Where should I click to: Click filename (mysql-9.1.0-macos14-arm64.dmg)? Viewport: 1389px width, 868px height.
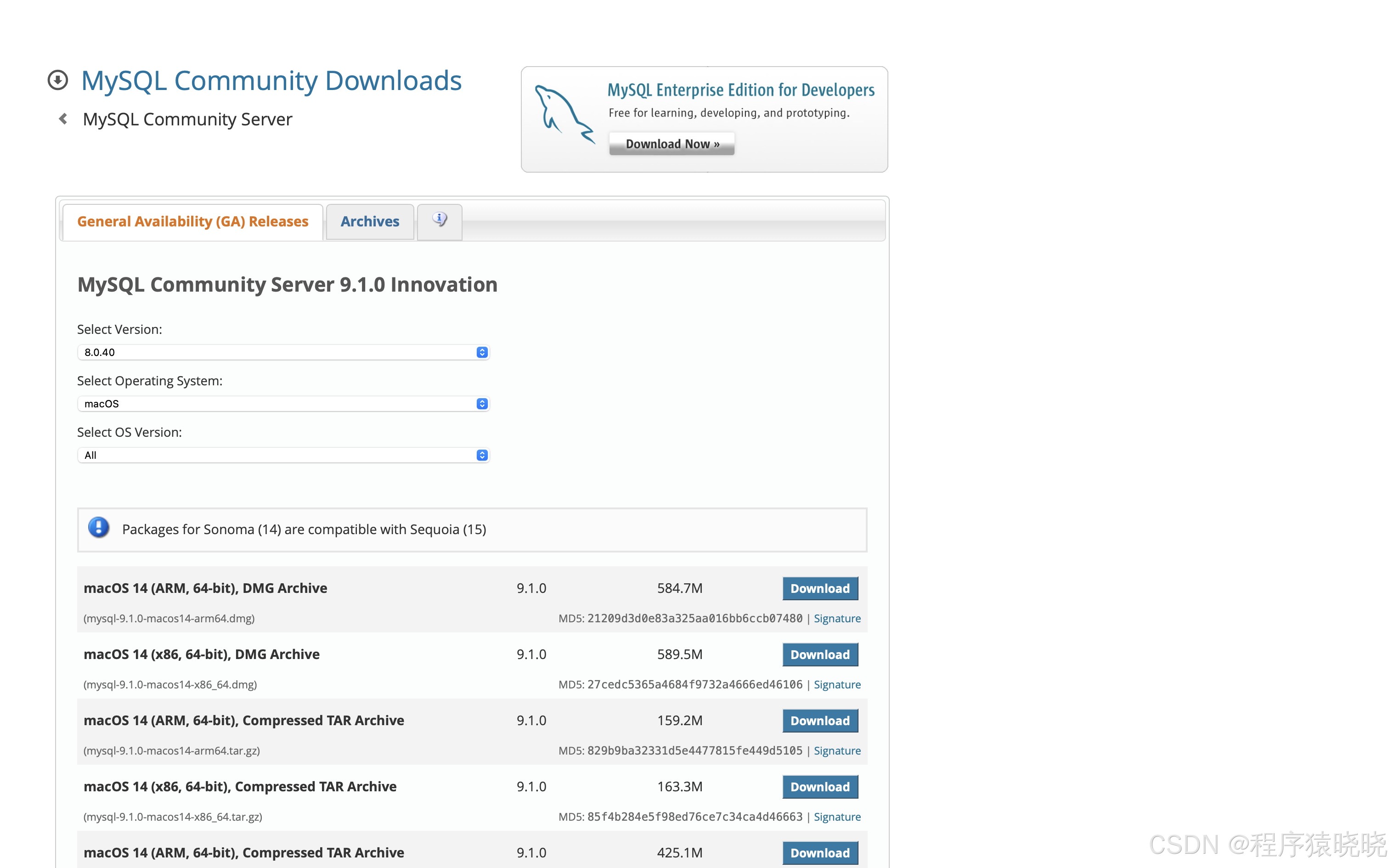[169, 618]
